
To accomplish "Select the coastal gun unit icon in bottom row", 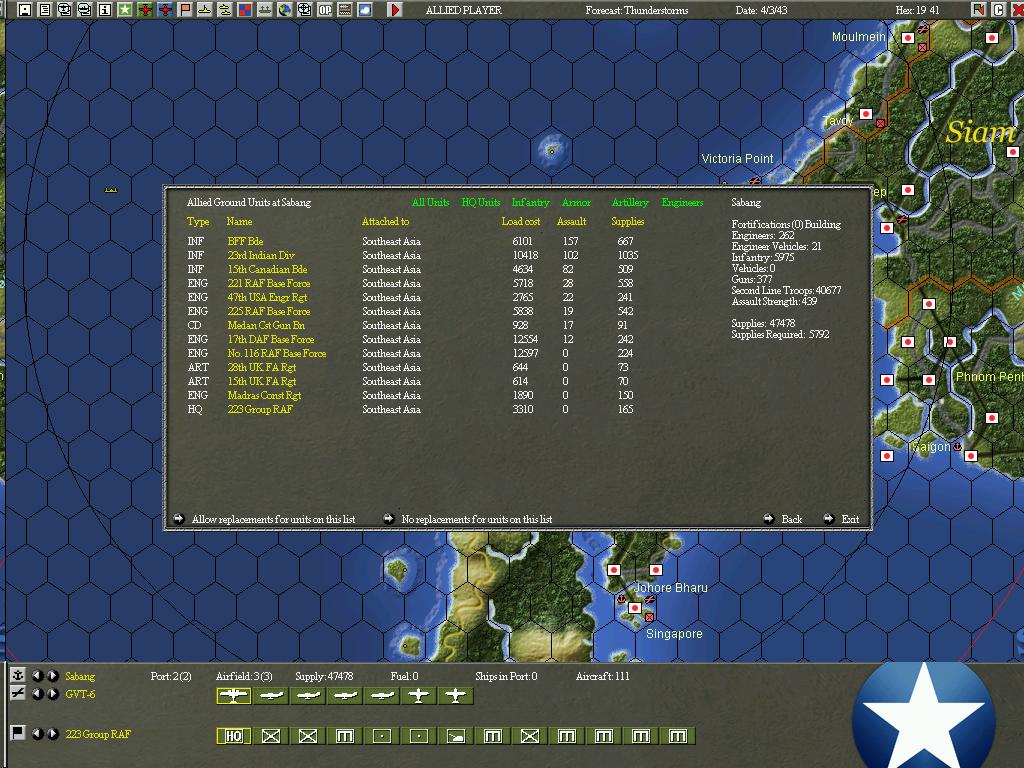I will point(456,736).
